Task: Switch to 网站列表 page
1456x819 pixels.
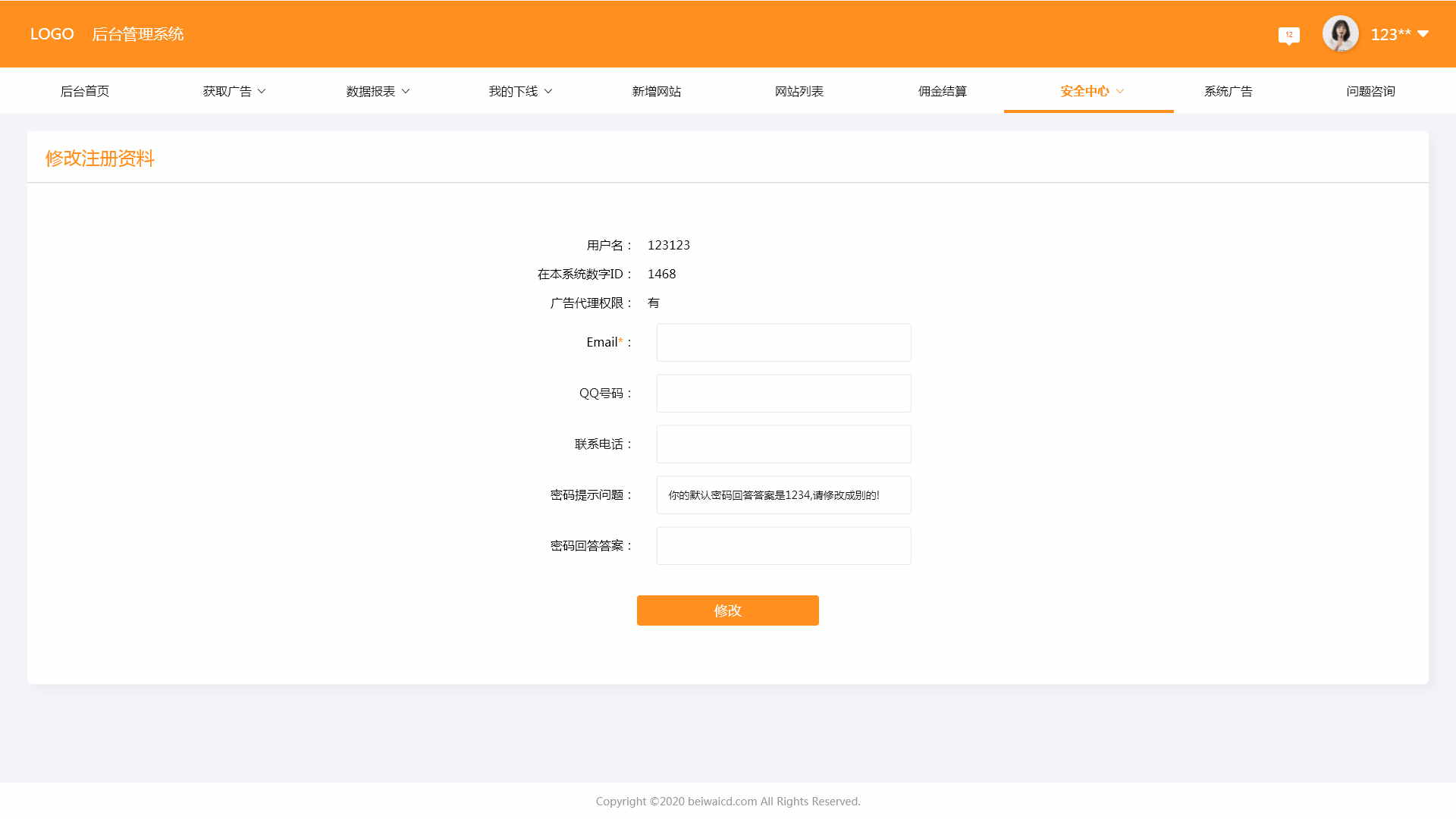Action: (x=799, y=91)
